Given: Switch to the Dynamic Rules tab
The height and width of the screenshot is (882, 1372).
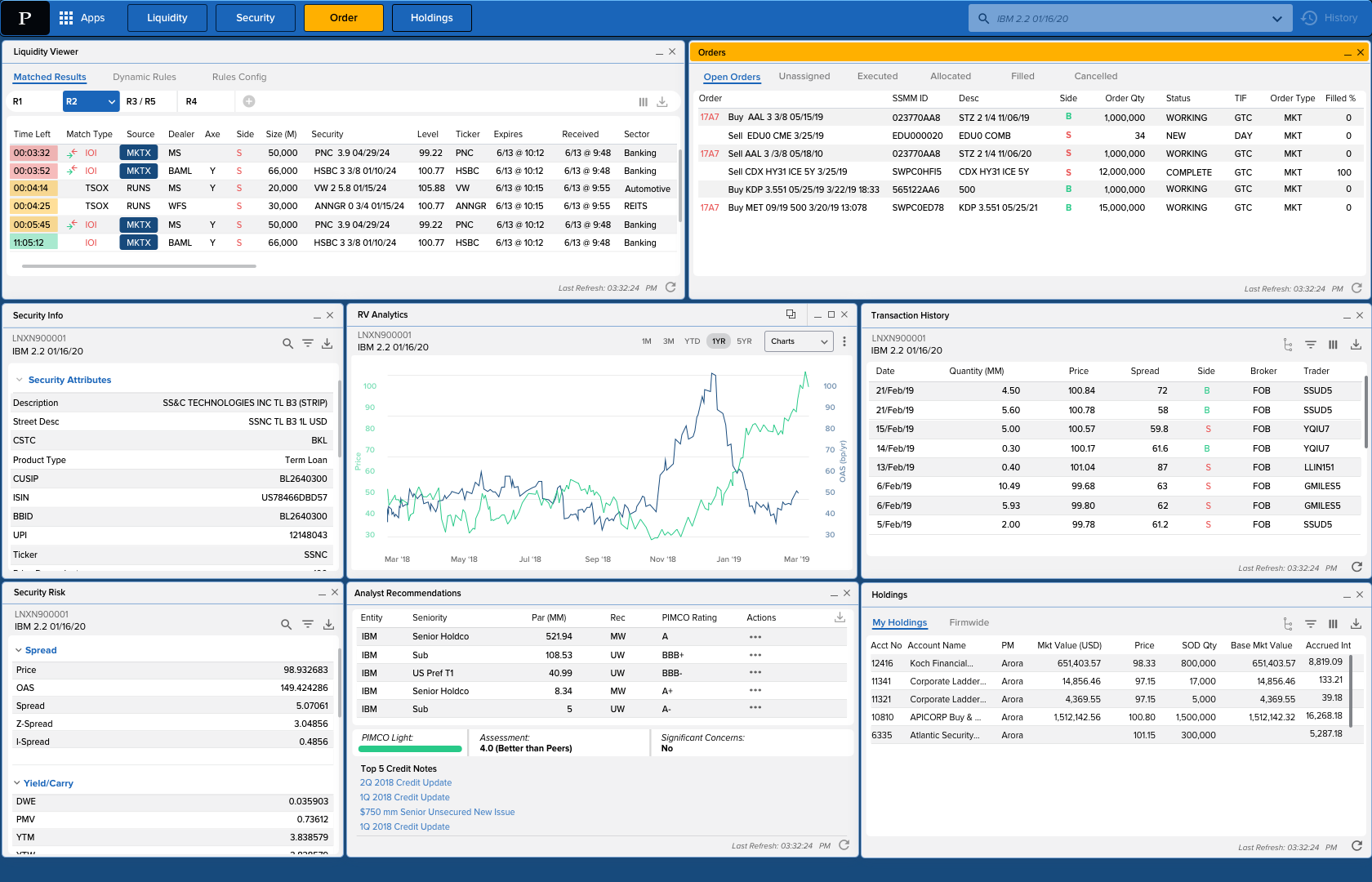Looking at the screenshot, I should 145,77.
